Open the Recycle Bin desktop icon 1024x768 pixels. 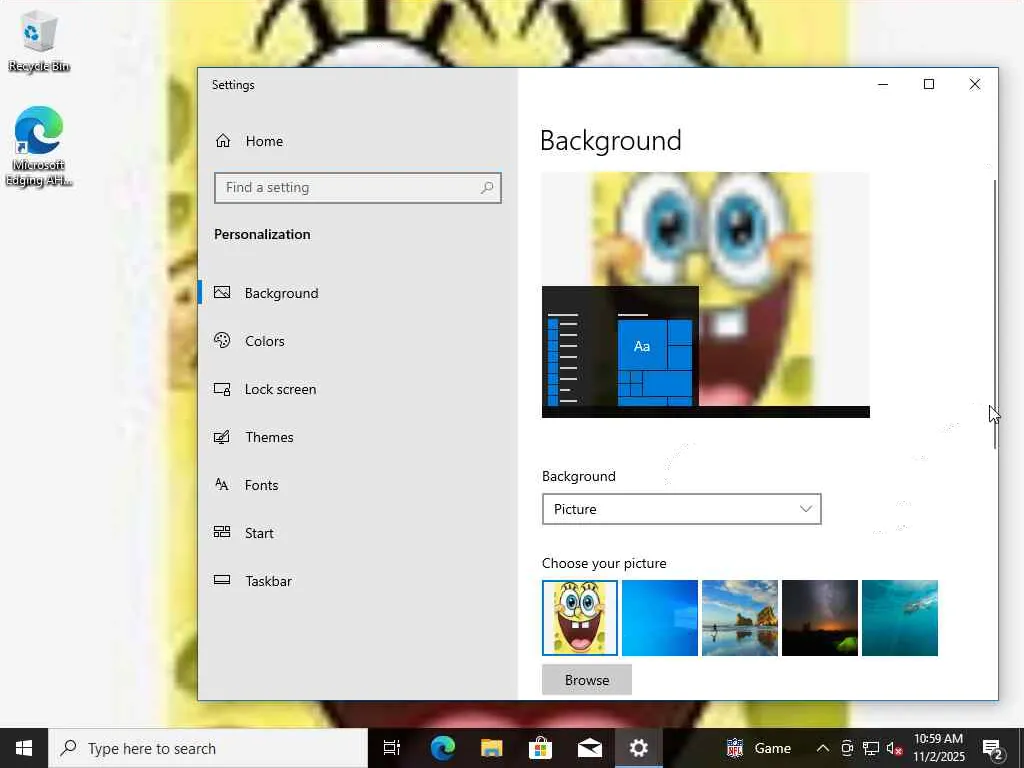(39, 42)
